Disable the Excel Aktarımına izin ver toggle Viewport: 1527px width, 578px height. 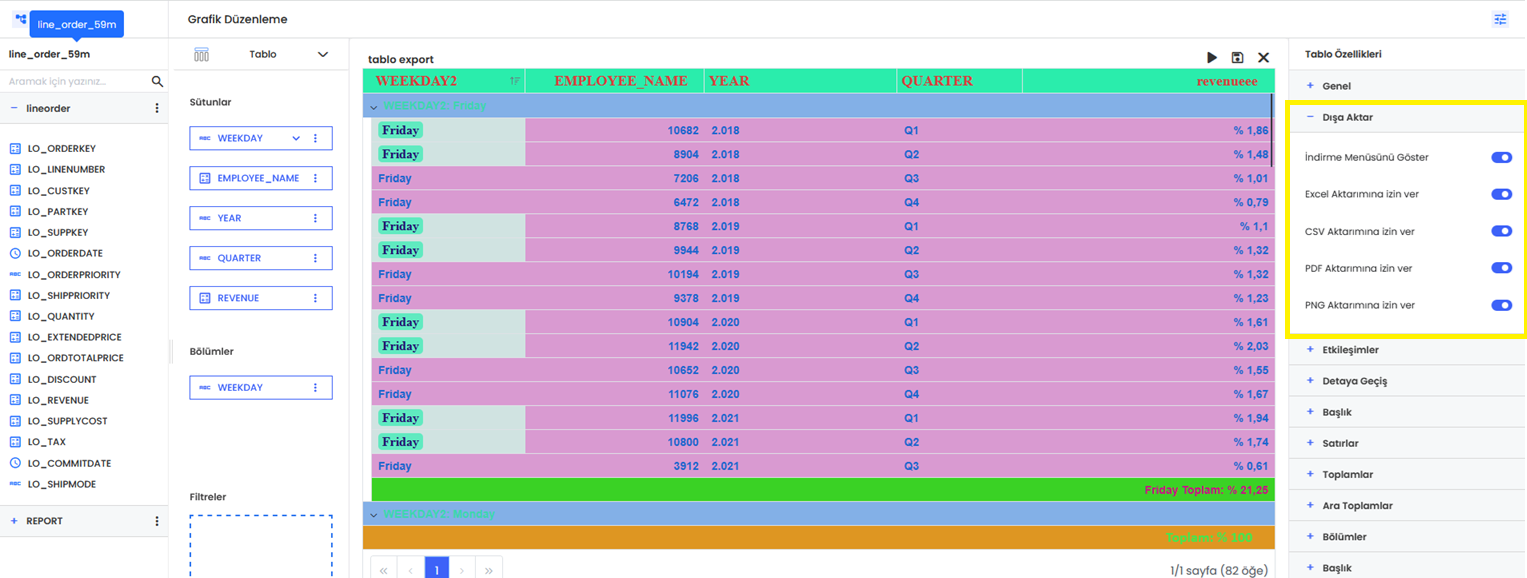[1501, 194]
